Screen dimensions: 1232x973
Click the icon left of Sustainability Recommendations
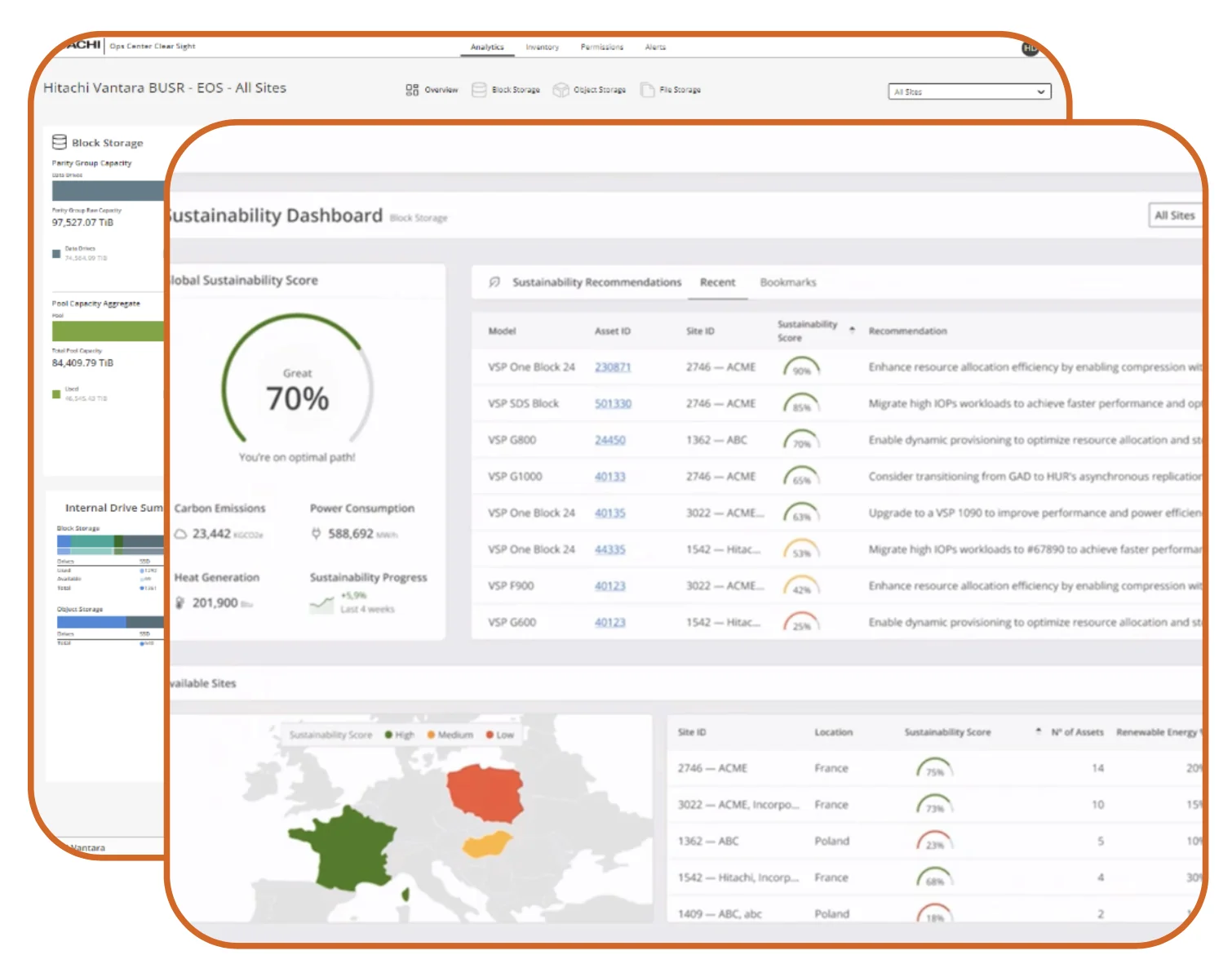pos(494,282)
